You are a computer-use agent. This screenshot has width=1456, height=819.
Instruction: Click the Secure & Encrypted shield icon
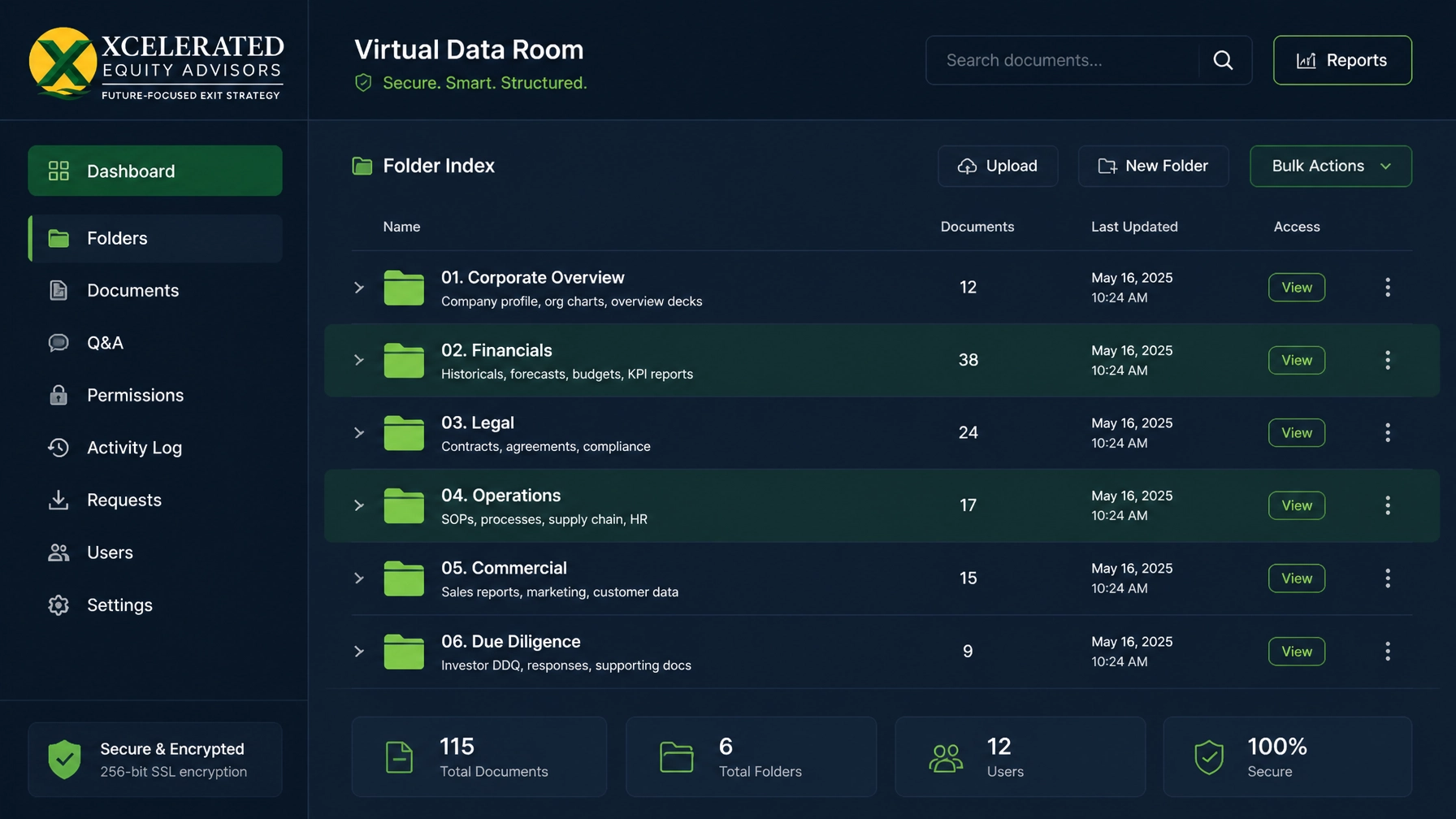(64, 760)
